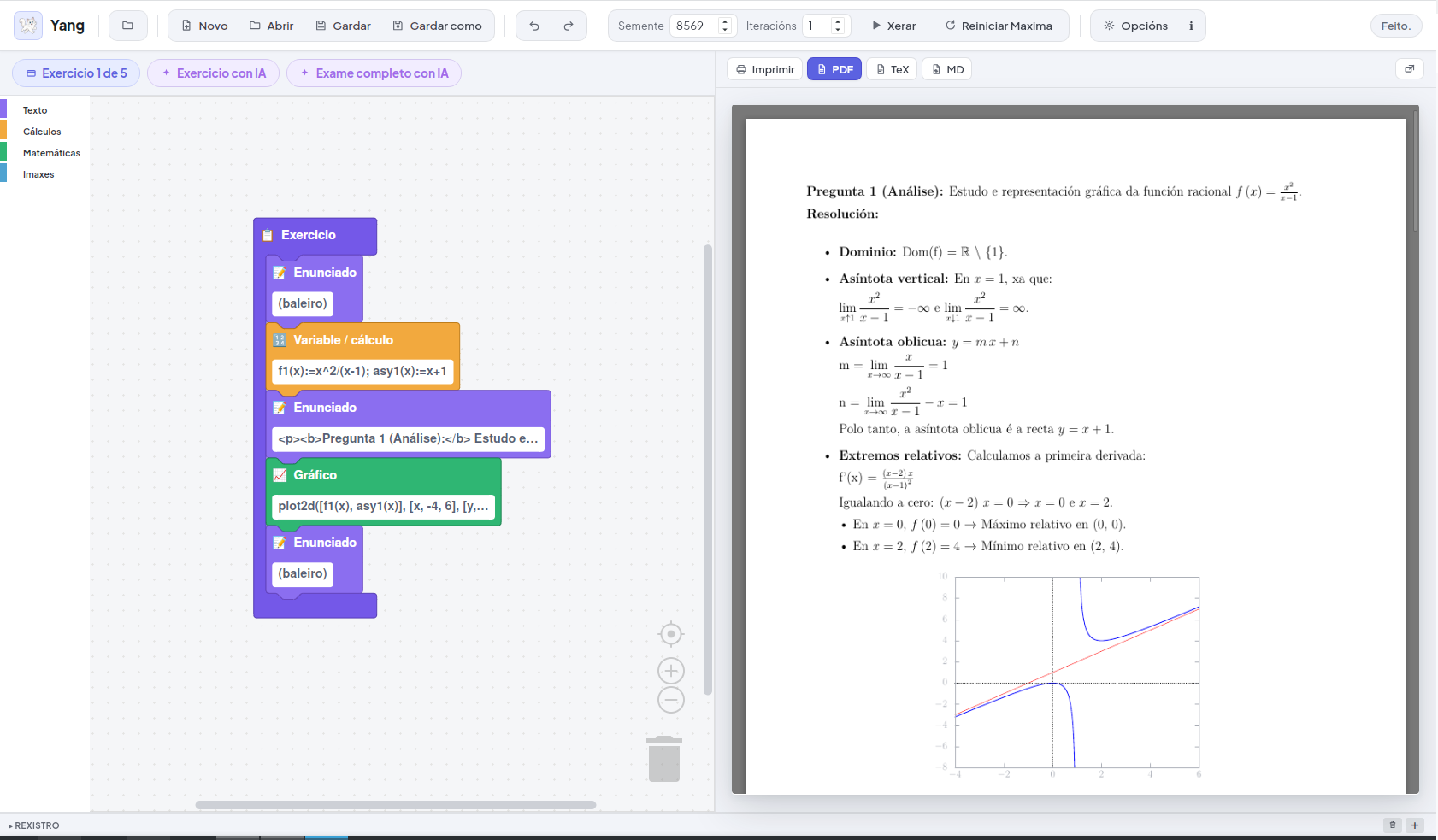Viewport: 1438px width, 840px height.
Task: Open the Matemáticas block category
Action: 51,153
